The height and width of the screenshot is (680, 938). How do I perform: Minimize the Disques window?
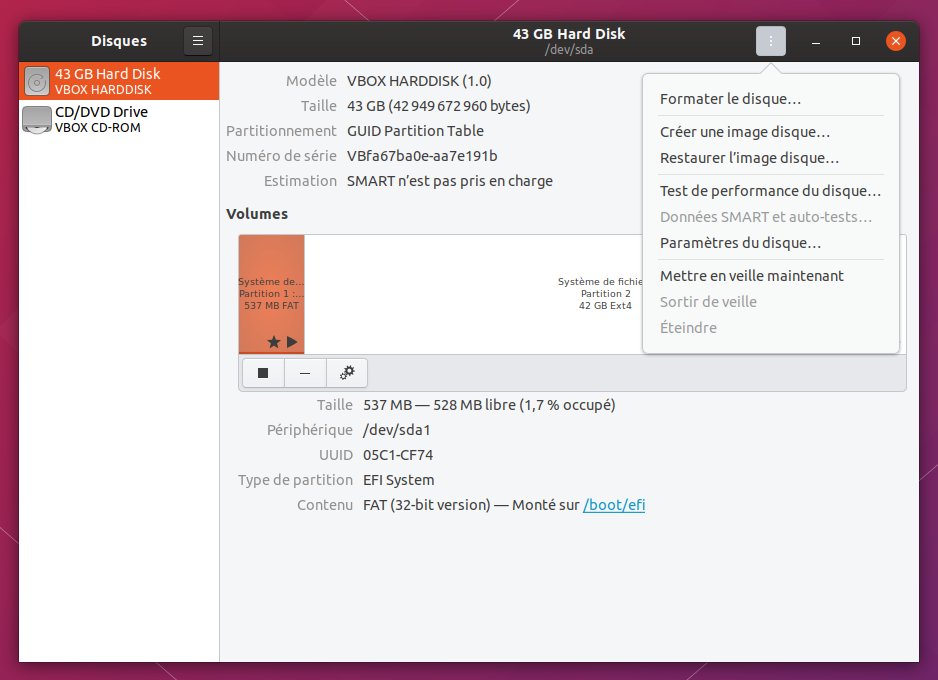pyautogui.click(x=815, y=41)
